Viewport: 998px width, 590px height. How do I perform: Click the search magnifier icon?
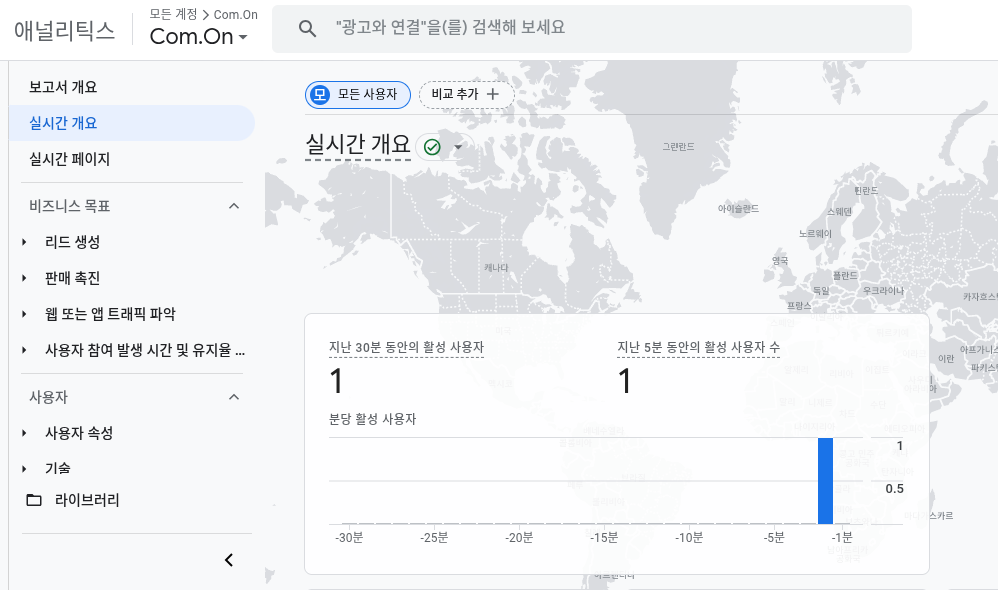tap(307, 28)
